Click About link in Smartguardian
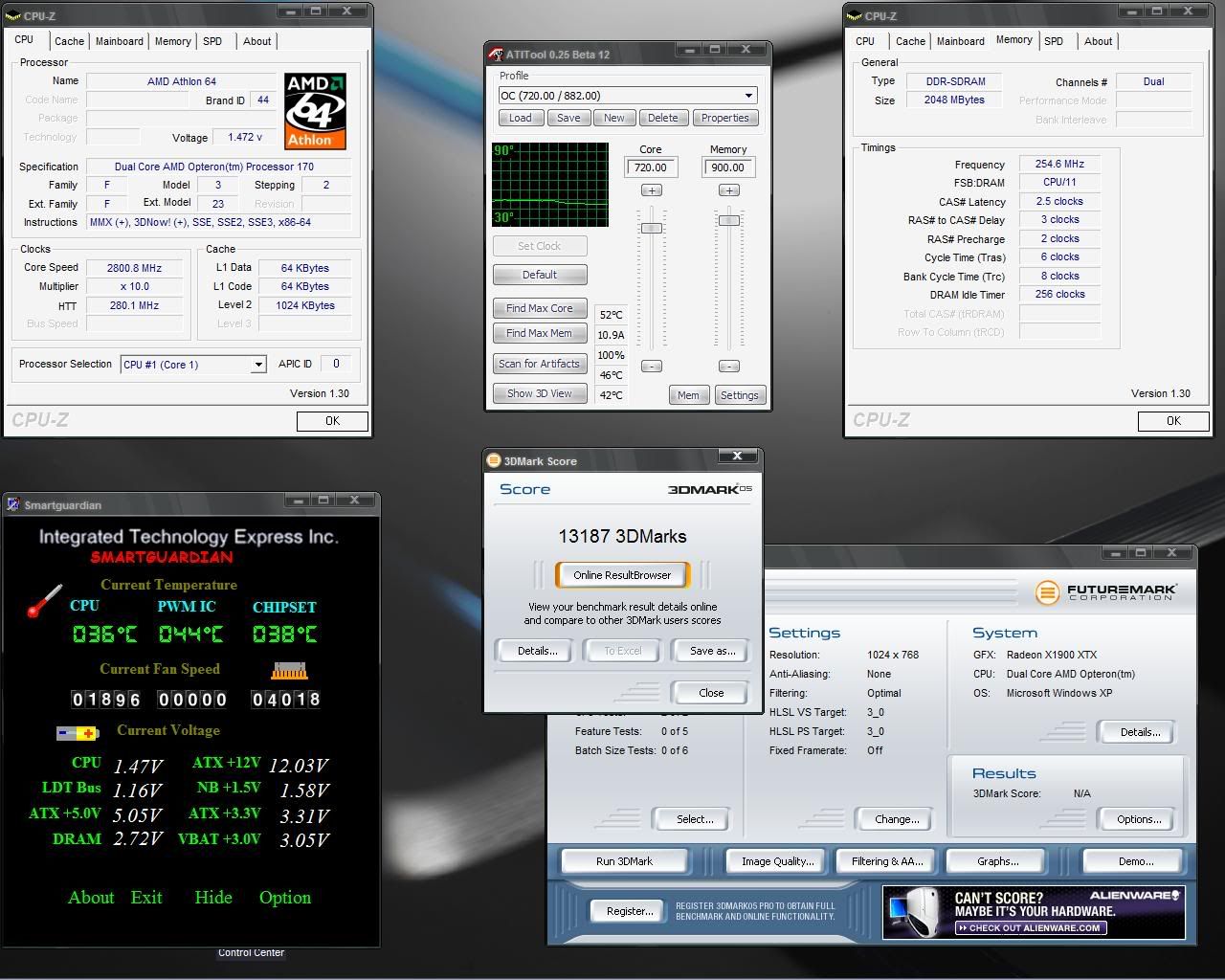The height and width of the screenshot is (980, 1225). (x=91, y=898)
